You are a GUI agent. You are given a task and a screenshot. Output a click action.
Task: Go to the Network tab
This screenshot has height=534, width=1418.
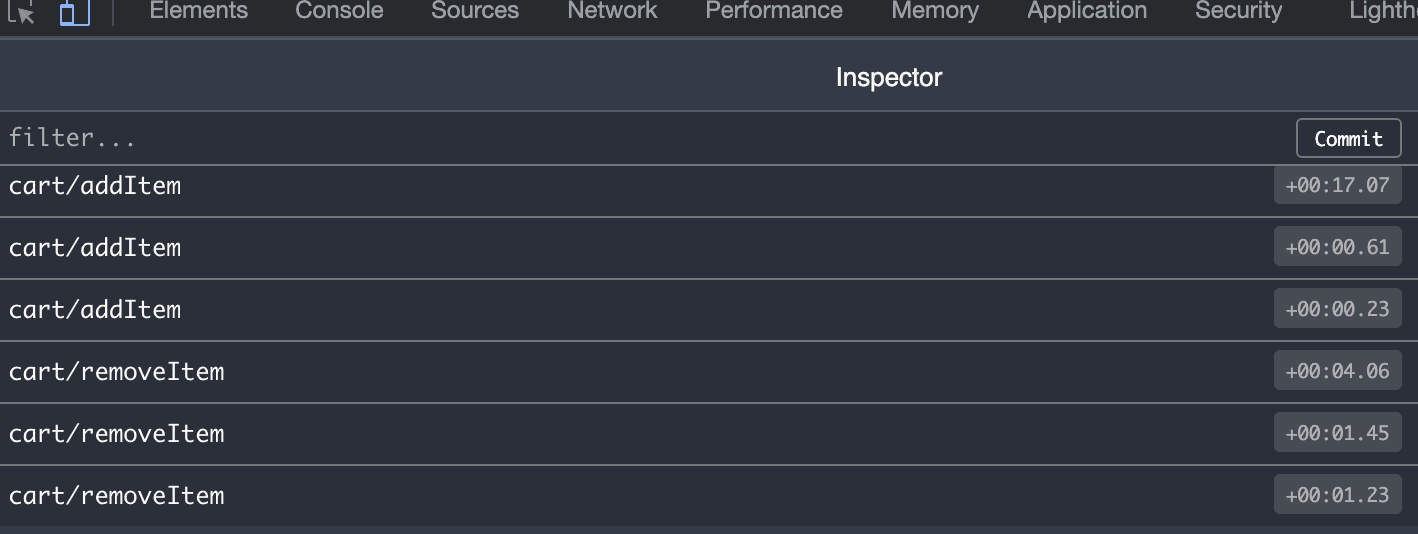click(612, 11)
